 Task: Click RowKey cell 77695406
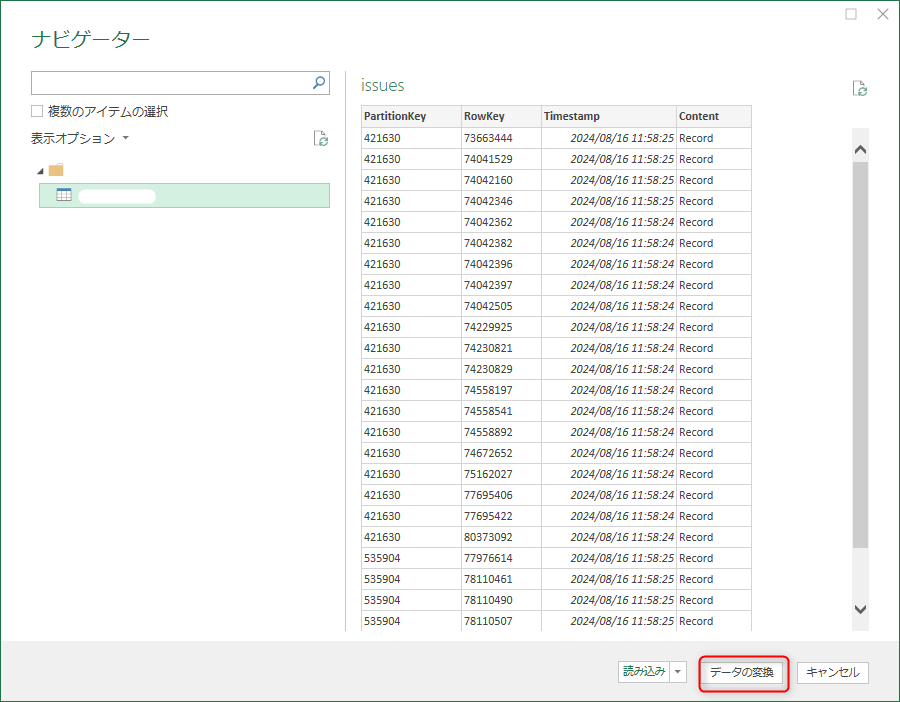[501, 495]
